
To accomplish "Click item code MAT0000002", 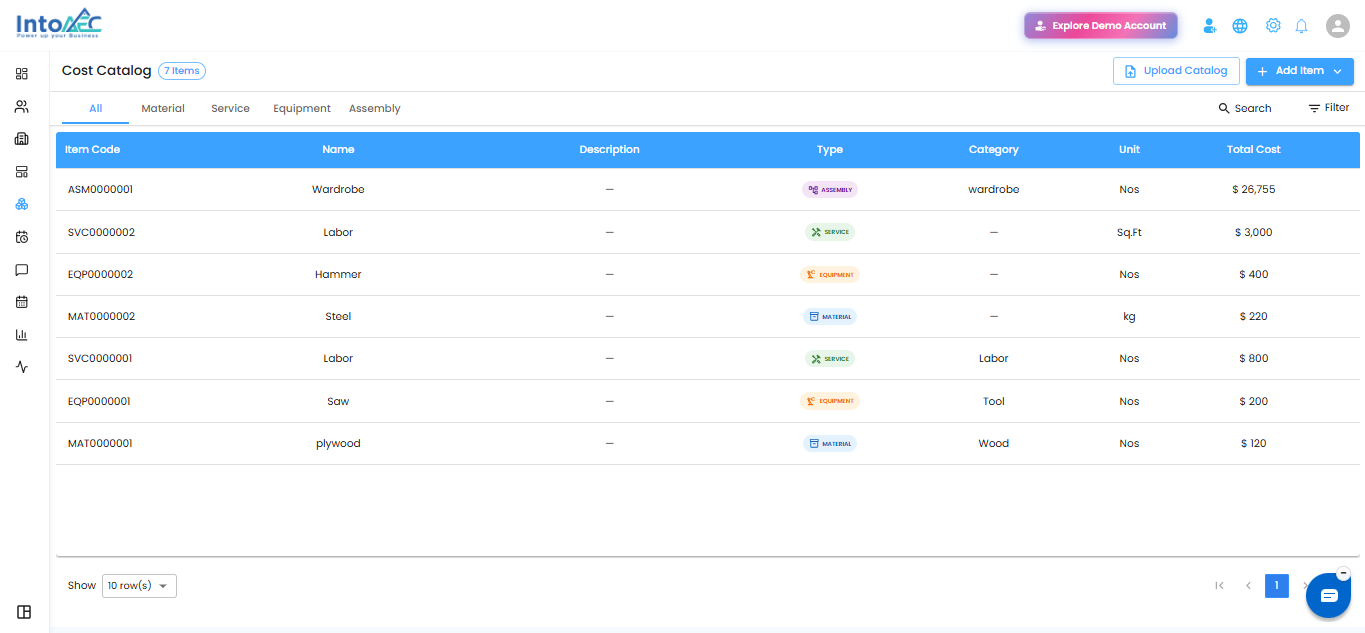I will pos(101,317).
